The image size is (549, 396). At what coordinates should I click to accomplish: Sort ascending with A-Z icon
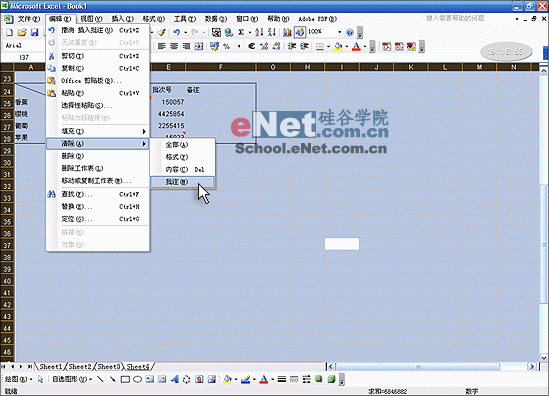(x=259, y=32)
